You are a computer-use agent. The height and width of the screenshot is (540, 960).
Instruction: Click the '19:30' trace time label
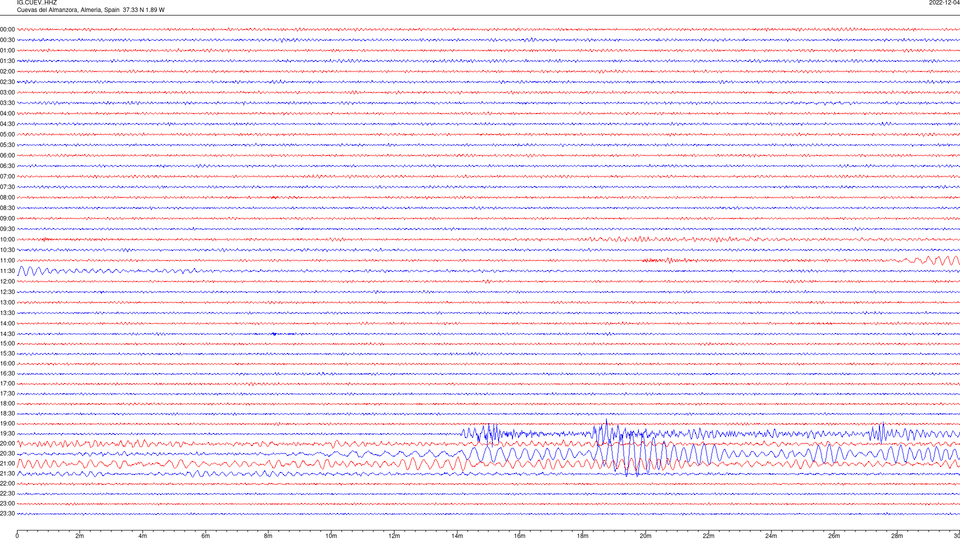(7, 433)
